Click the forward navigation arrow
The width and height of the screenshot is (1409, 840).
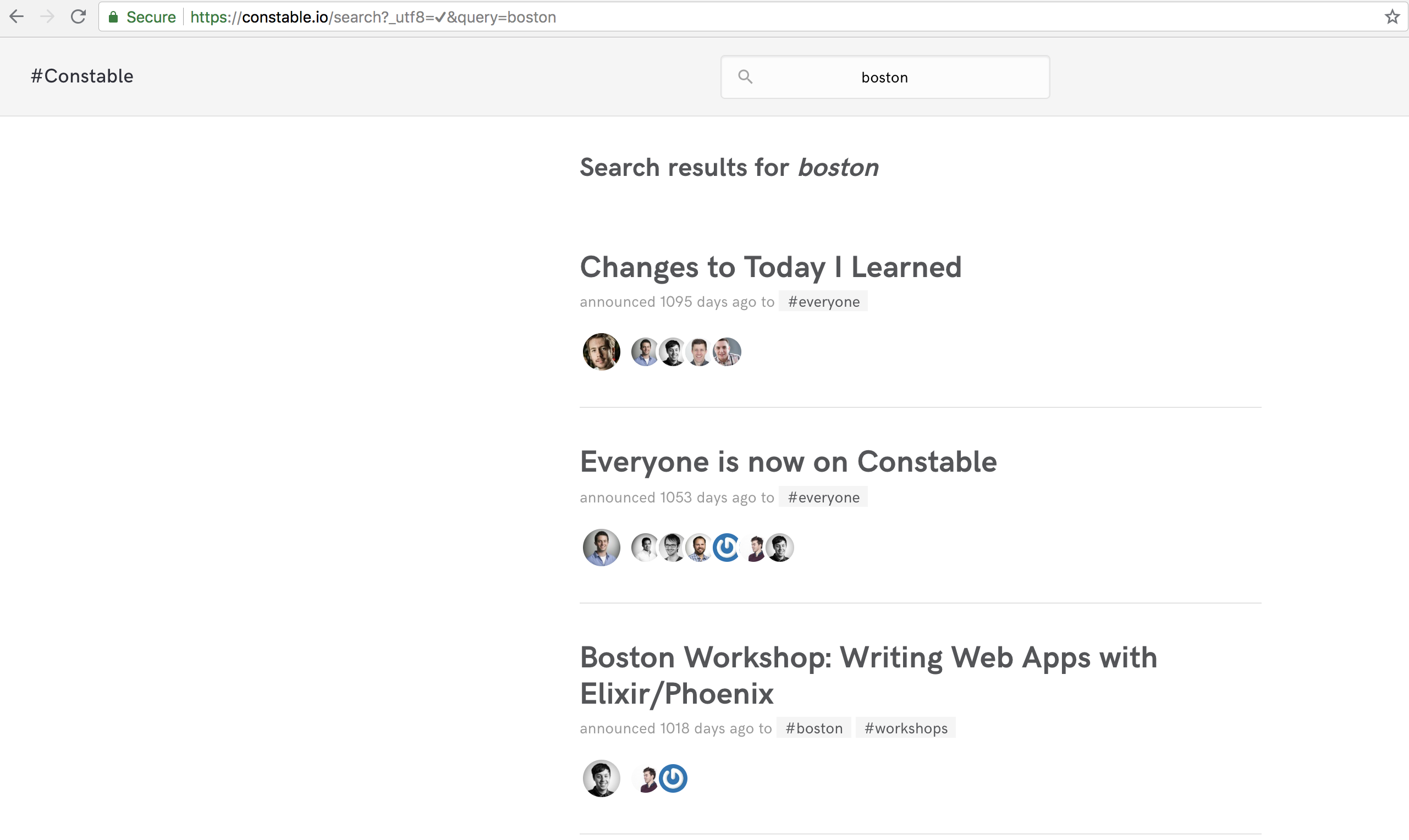click(x=47, y=16)
